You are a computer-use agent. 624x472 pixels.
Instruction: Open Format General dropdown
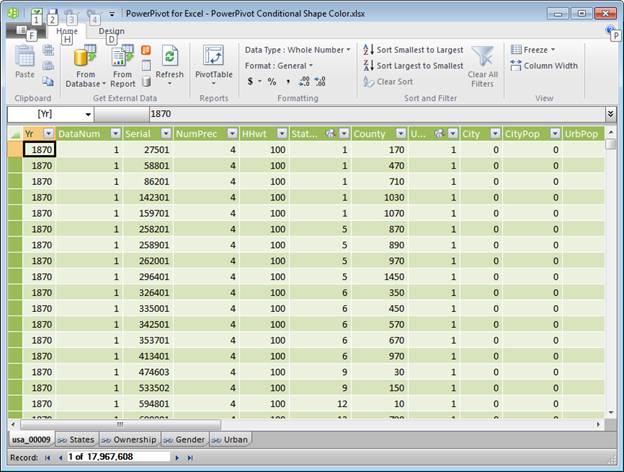(x=279, y=65)
